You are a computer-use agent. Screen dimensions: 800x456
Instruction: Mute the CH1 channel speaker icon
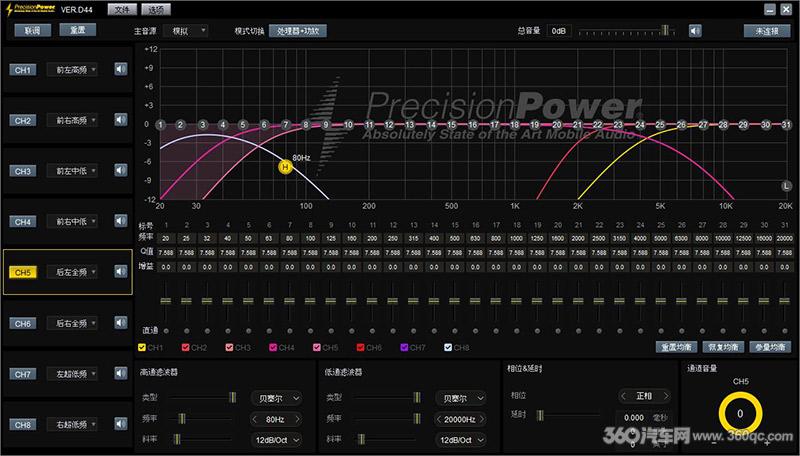coord(120,69)
